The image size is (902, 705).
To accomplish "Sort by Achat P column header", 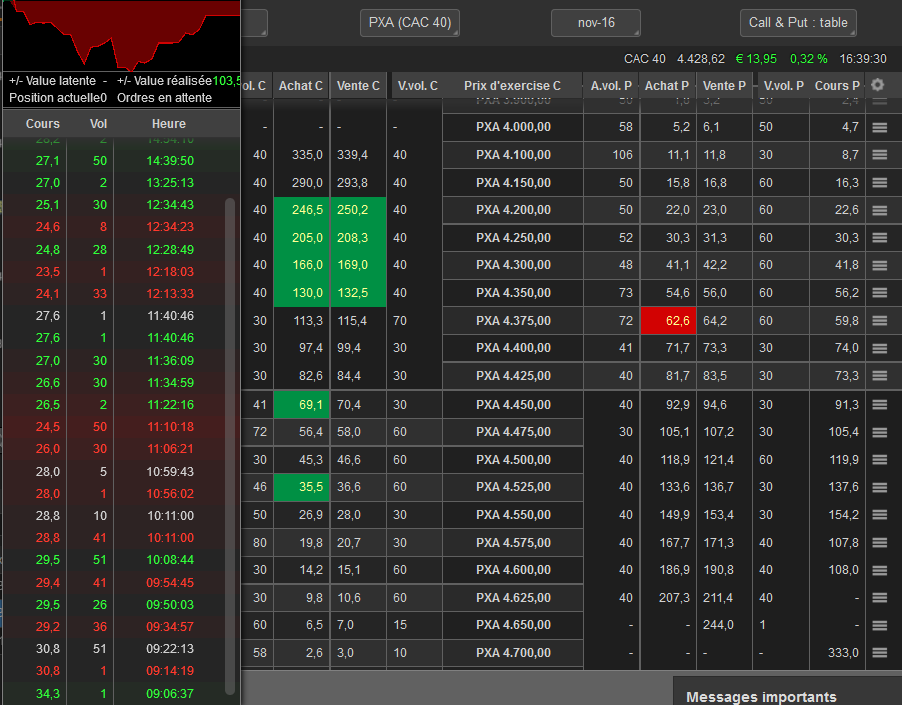I will (x=667, y=86).
